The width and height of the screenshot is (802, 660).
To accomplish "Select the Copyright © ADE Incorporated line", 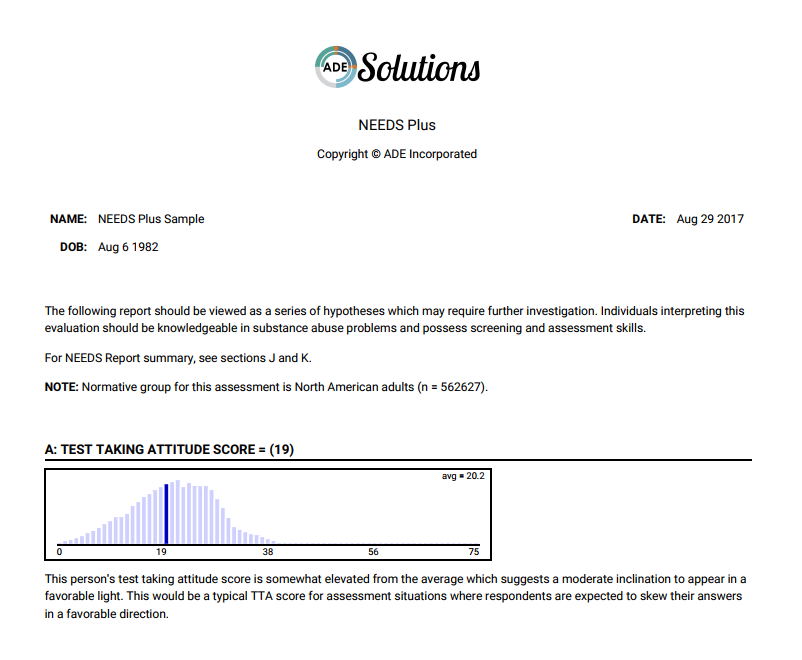I will [x=397, y=154].
